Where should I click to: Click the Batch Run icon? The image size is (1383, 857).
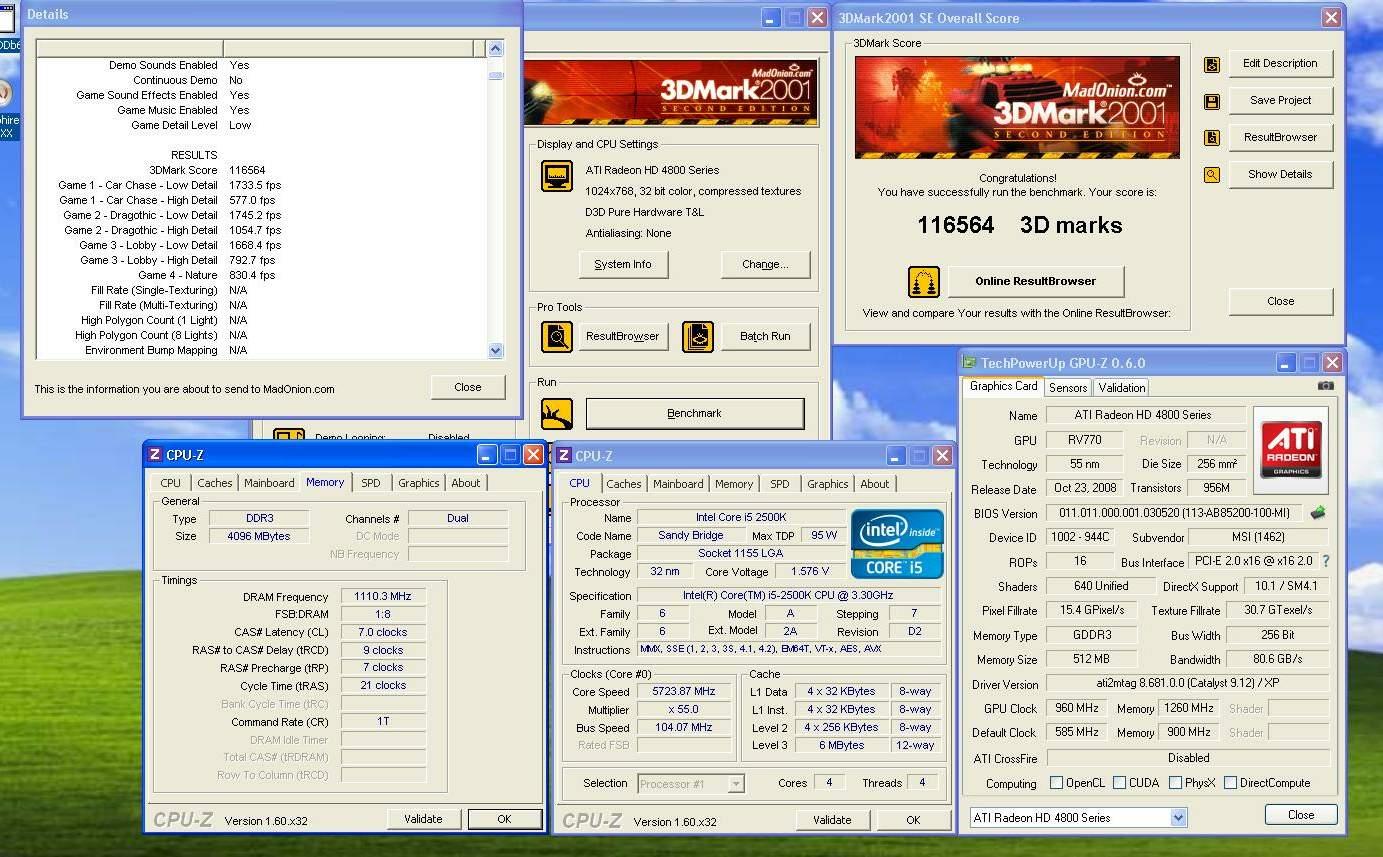click(x=698, y=337)
